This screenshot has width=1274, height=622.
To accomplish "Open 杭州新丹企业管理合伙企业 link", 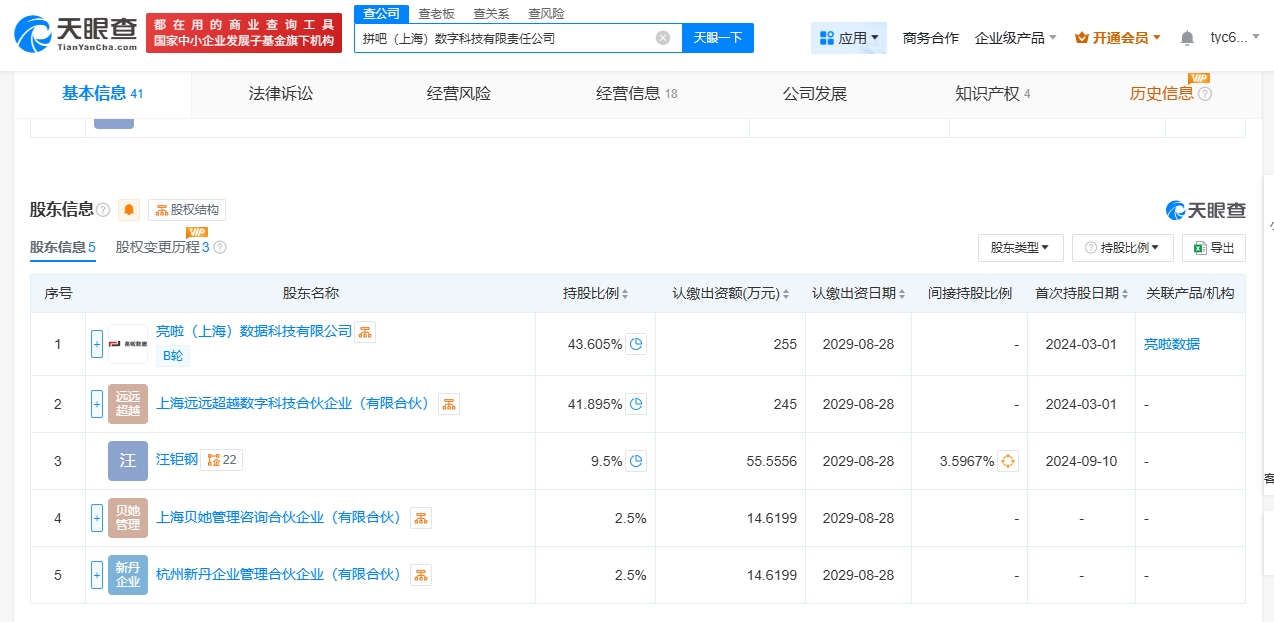I will click(x=280, y=574).
